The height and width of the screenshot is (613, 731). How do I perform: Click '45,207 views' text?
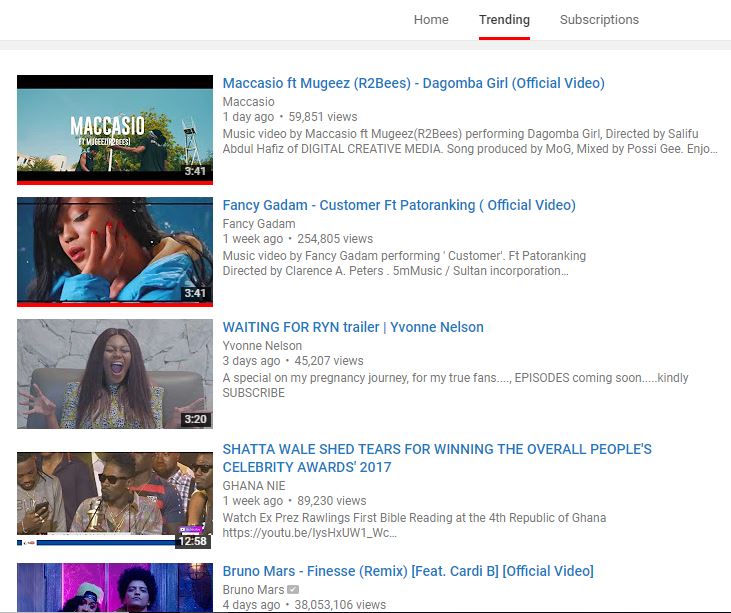[x=329, y=361]
